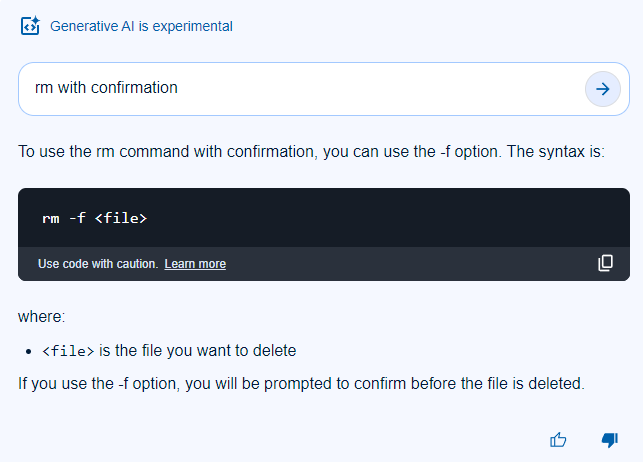The height and width of the screenshot is (462, 643).
Task: Copy the code snippet with the copy icon
Action: tap(605, 263)
